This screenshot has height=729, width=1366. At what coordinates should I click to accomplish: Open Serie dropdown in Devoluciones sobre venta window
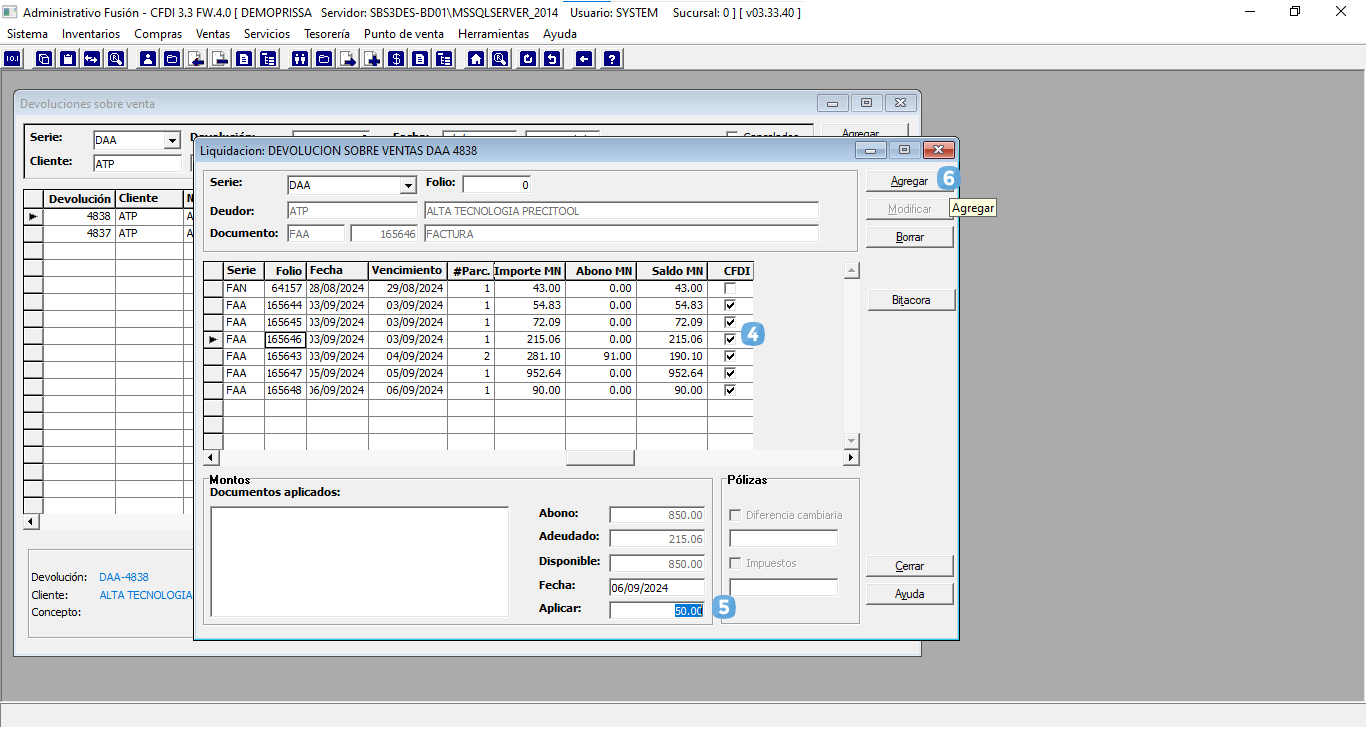[x=171, y=141]
